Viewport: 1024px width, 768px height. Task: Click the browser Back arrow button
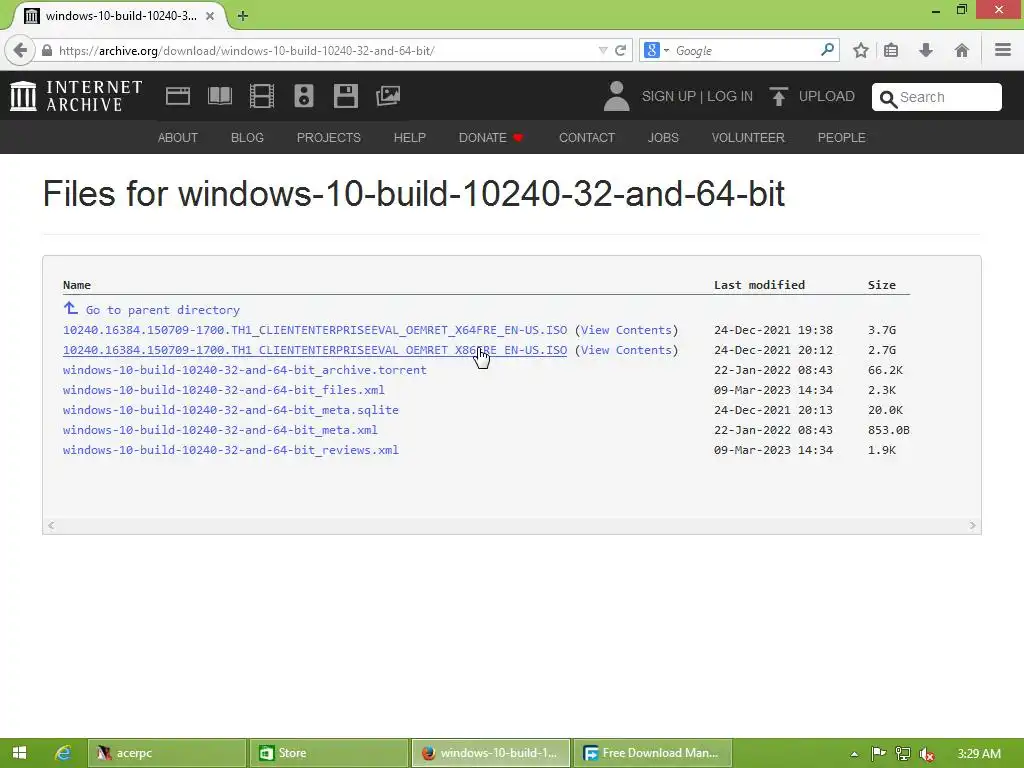tap(20, 50)
